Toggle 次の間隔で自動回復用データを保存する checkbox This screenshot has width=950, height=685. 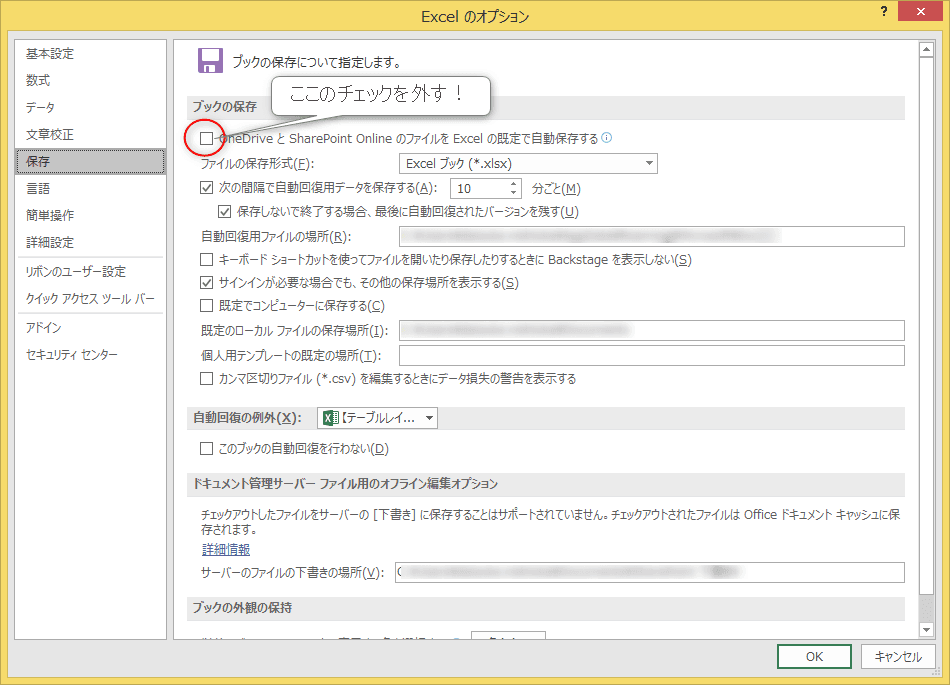[207, 188]
